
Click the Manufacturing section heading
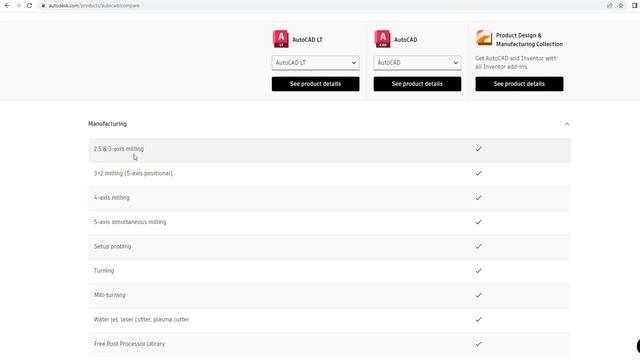(x=107, y=124)
